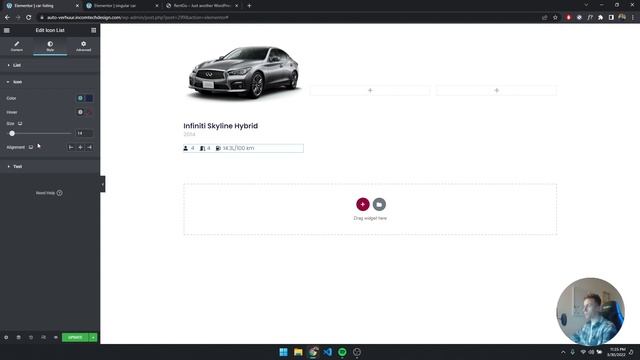Open the Hover color swatch picker
Viewport: 640px width, 360px height.
89,112
